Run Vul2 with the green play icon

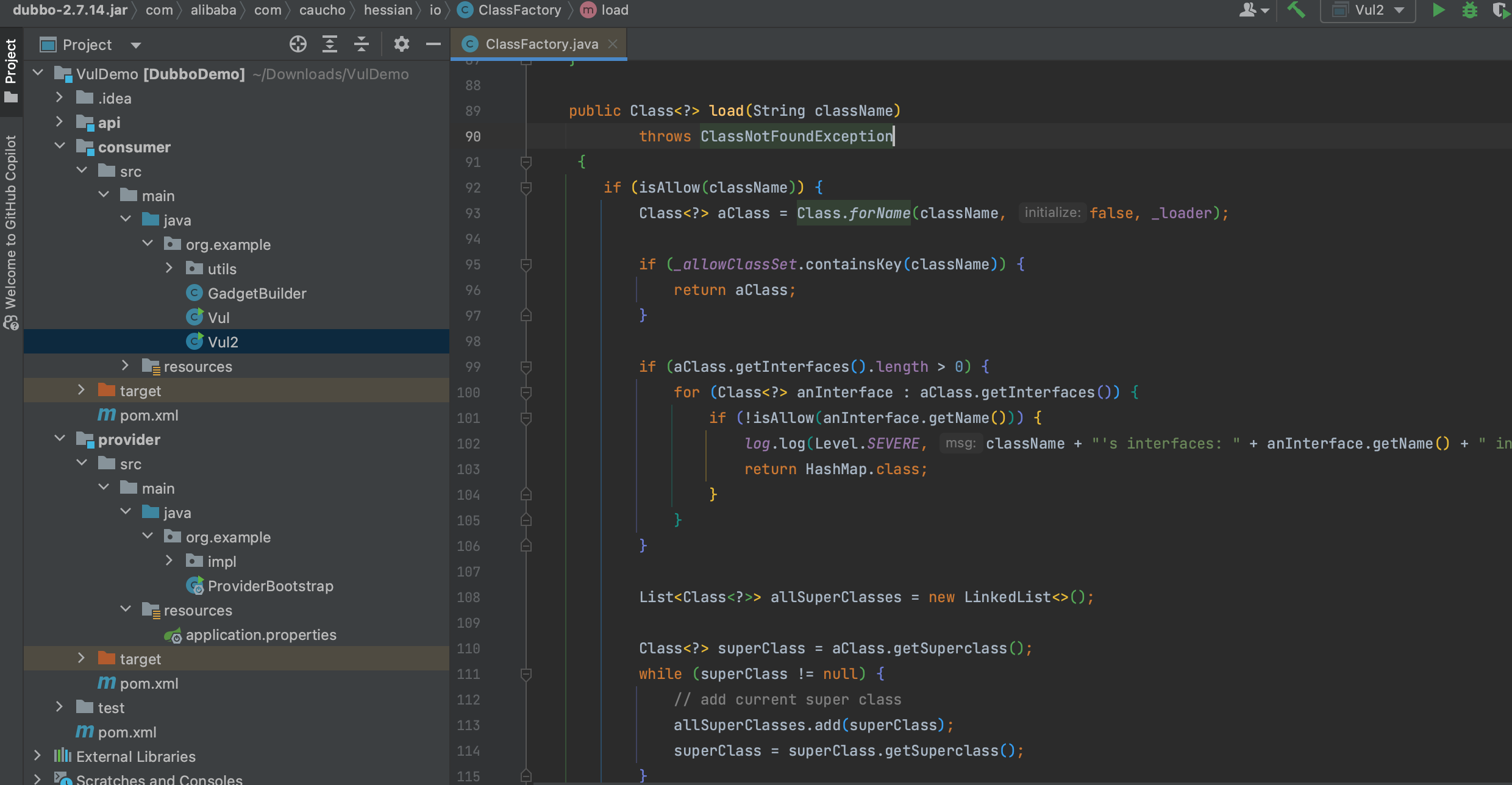1438,10
